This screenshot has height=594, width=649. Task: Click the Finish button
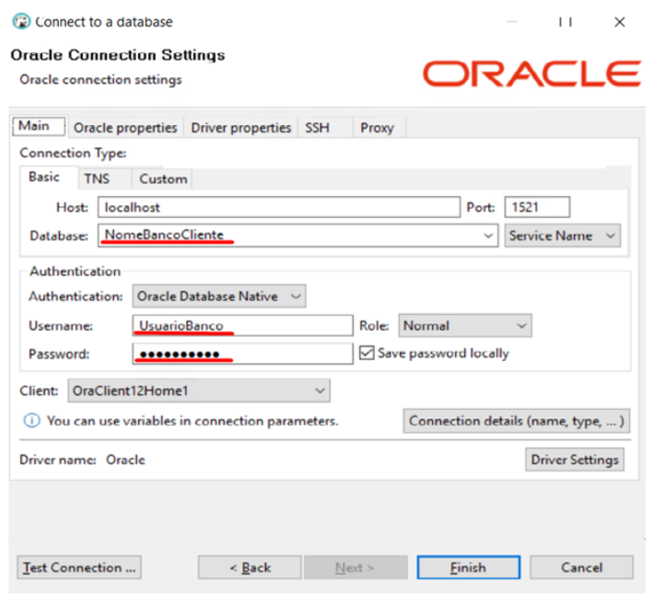(x=468, y=568)
